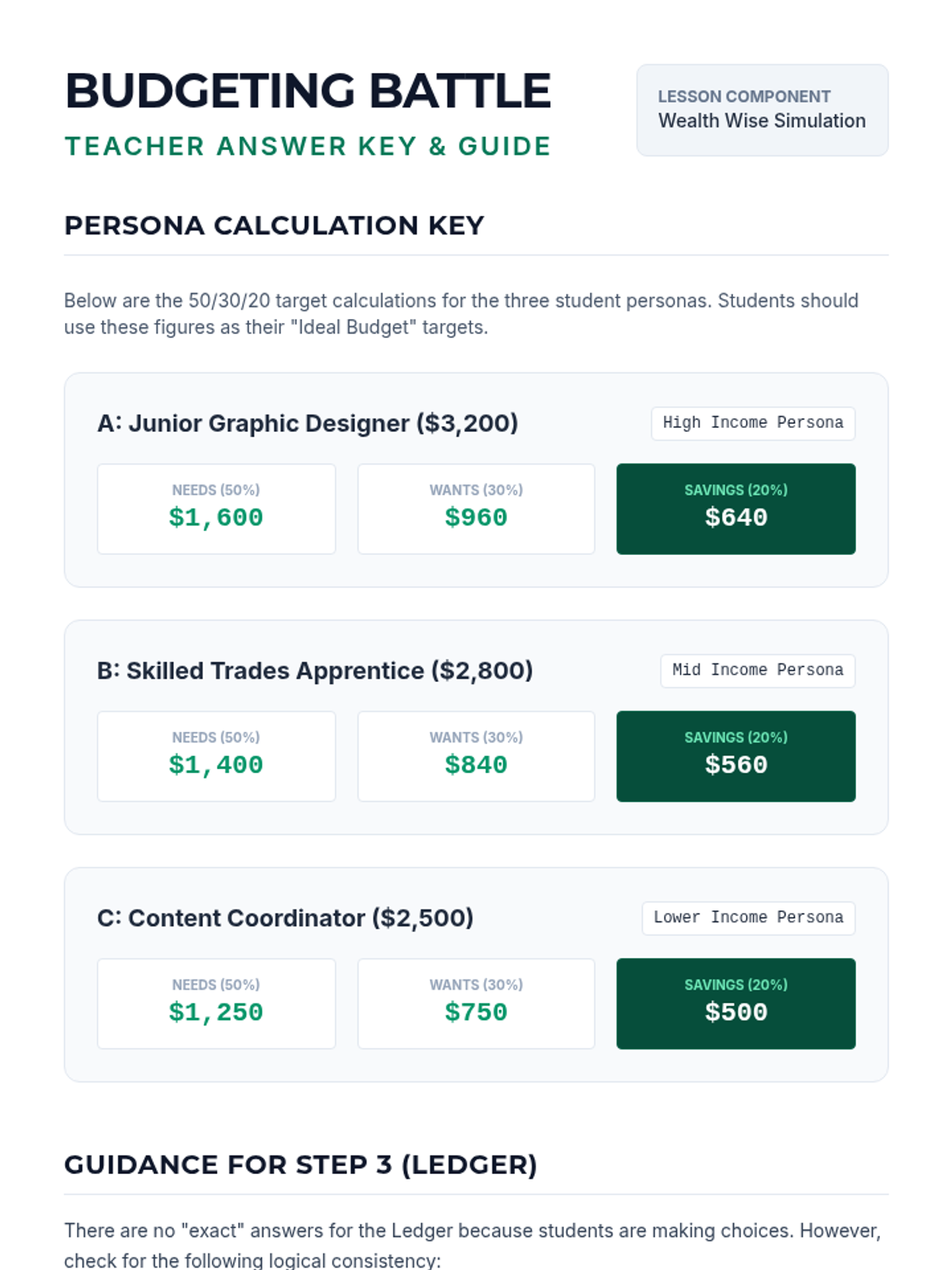Screen dimensions: 952x1270
Task: Select the $640 Savings tile
Action: pos(735,509)
